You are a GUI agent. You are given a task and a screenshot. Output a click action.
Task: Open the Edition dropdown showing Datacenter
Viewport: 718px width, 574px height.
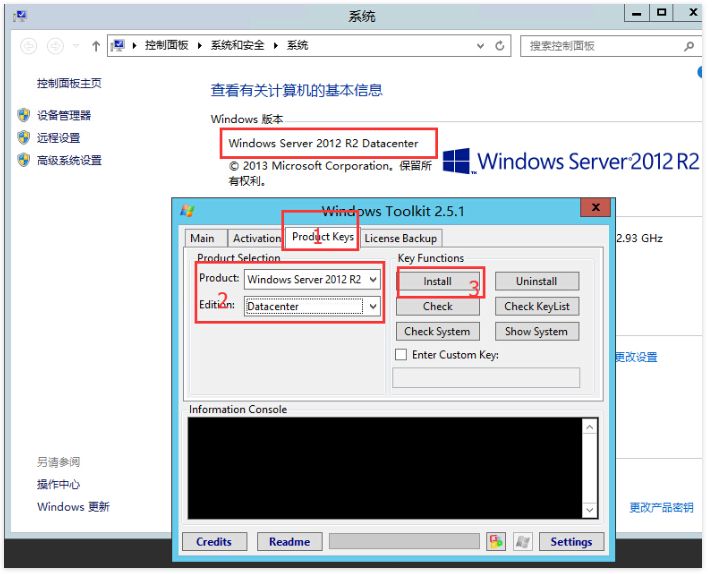[x=373, y=307]
